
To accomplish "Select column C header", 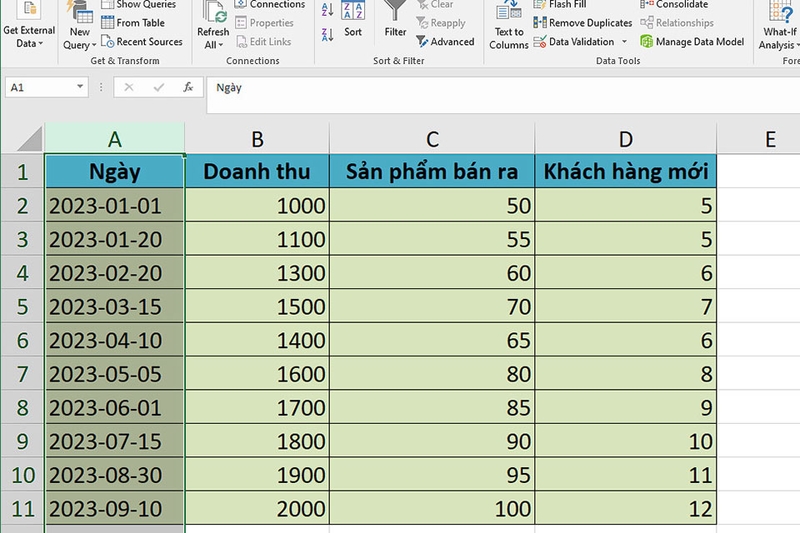I will pyautogui.click(x=432, y=139).
